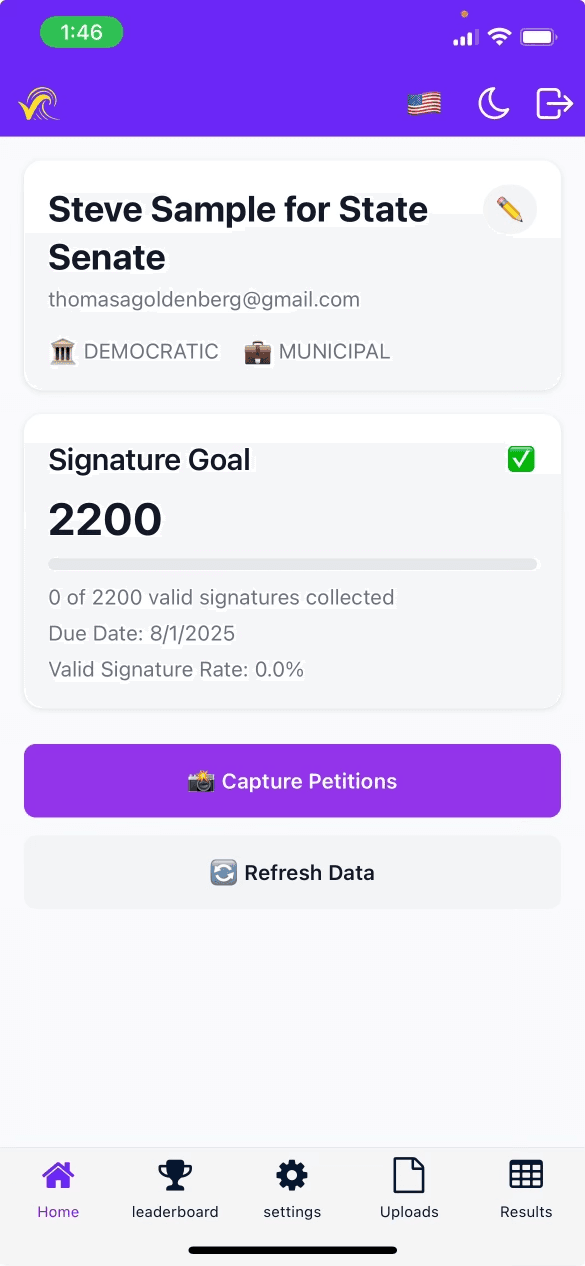The image size is (585, 1266).
Task: Click the 2200 signature goal number
Action: click(x=105, y=519)
